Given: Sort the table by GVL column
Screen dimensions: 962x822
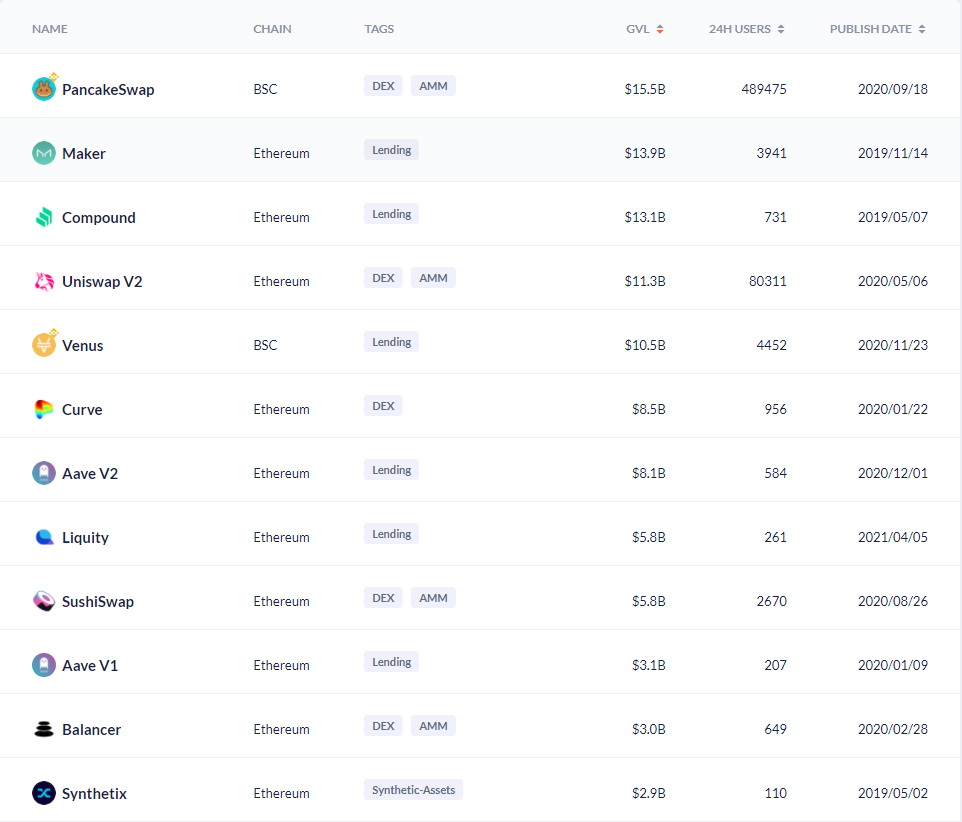Looking at the screenshot, I should (x=660, y=29).
